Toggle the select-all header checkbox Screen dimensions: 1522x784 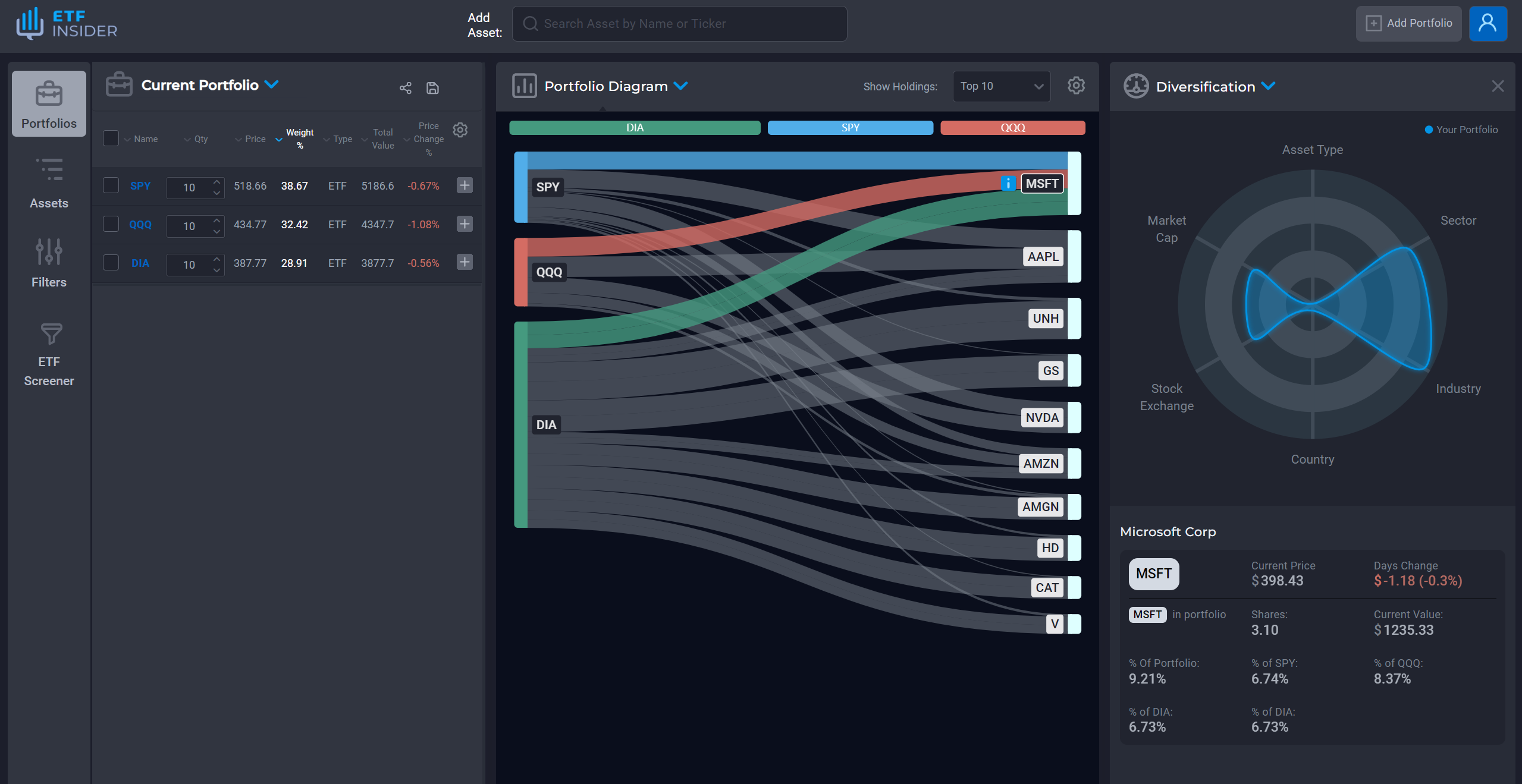[x=111, y=138]
